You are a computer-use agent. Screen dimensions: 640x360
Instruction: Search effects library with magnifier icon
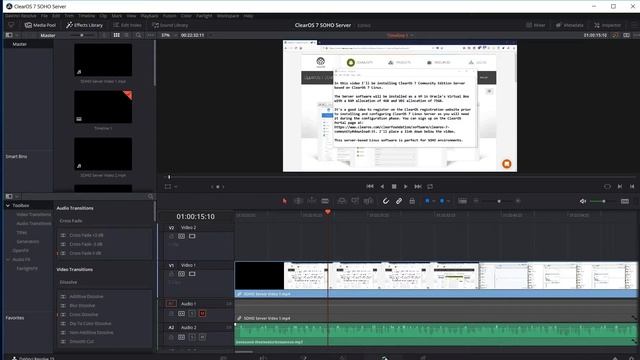(x=150, y=196)
